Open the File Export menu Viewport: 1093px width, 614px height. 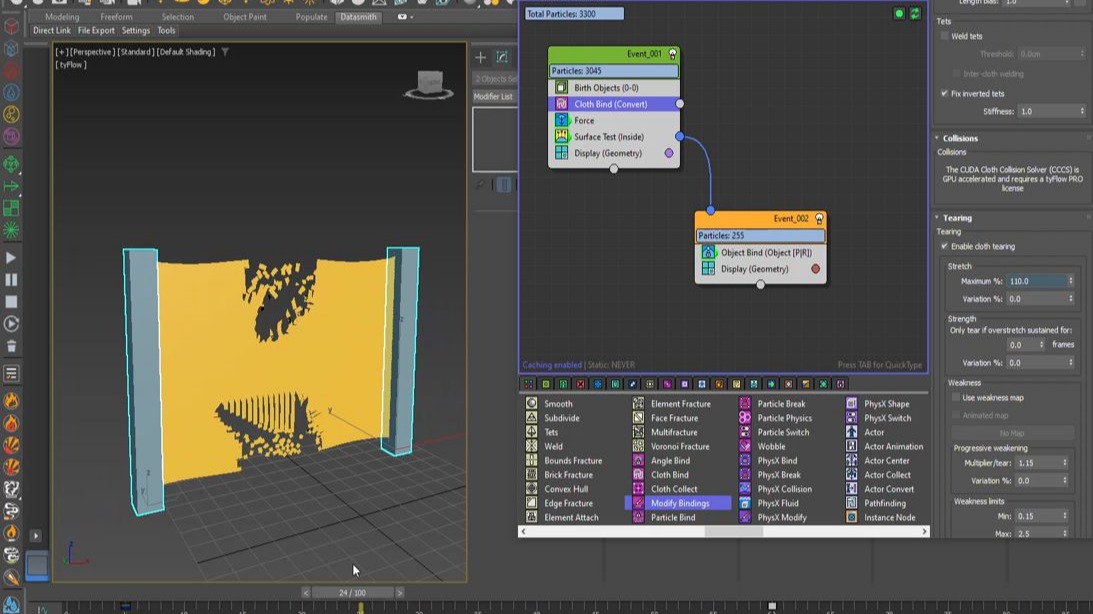pos(96,31)
